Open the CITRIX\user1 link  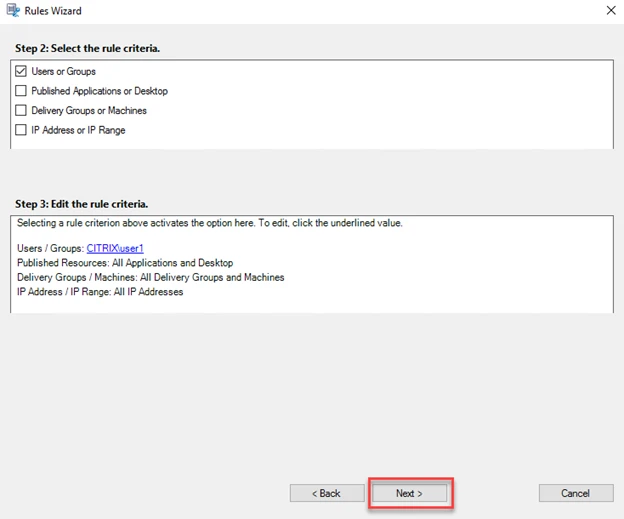(x=115, y=248)
